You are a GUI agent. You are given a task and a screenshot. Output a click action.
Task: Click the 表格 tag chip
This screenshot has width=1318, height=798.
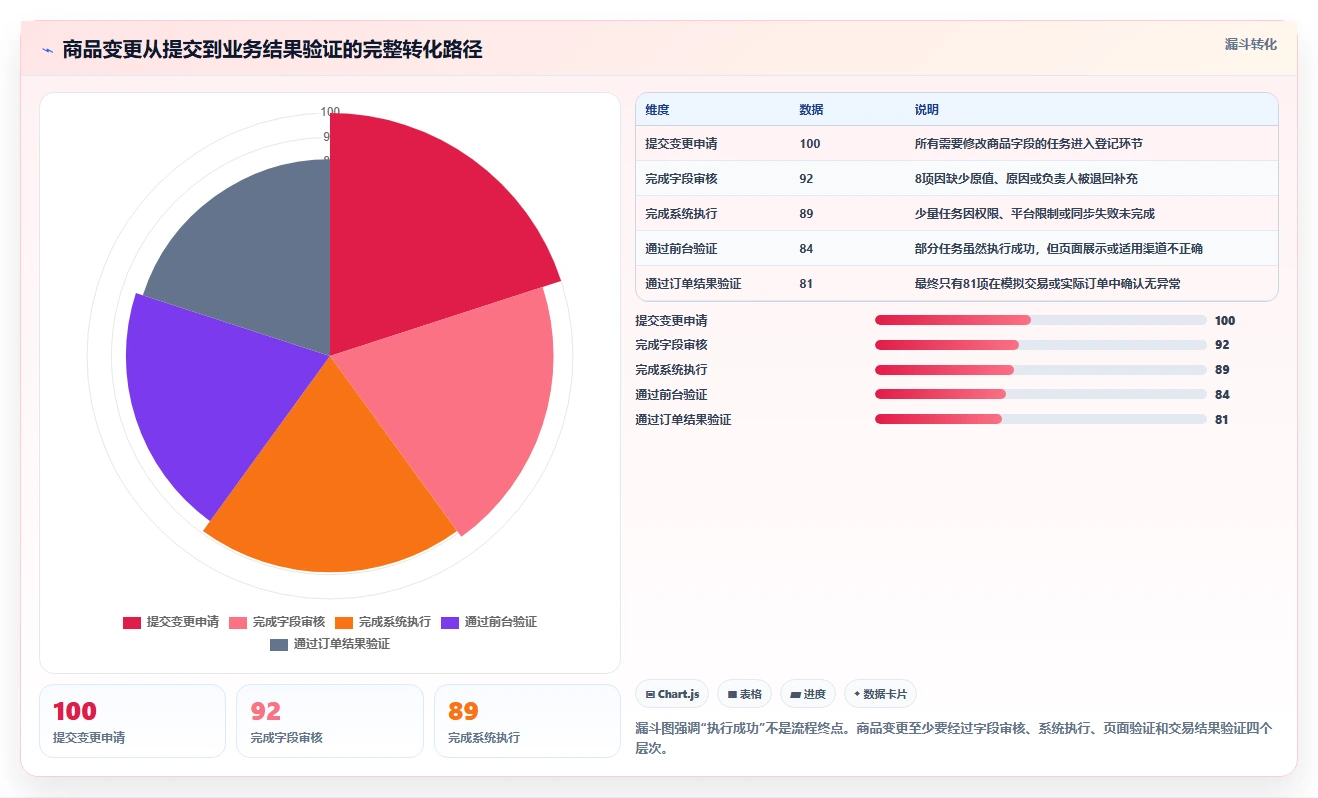coord(744,694)
